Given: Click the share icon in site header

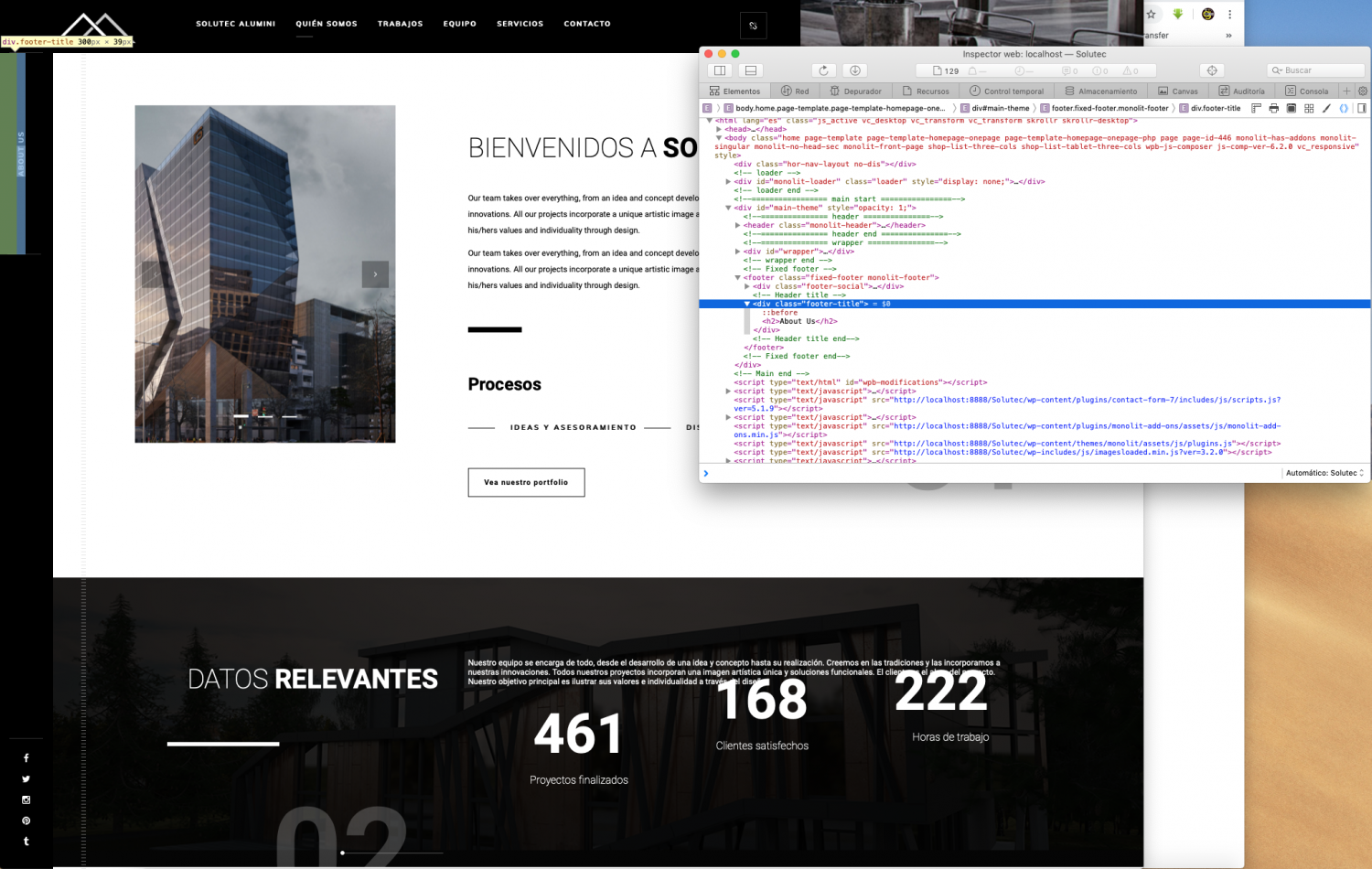Looking at the screenshot, I should 753,26.
